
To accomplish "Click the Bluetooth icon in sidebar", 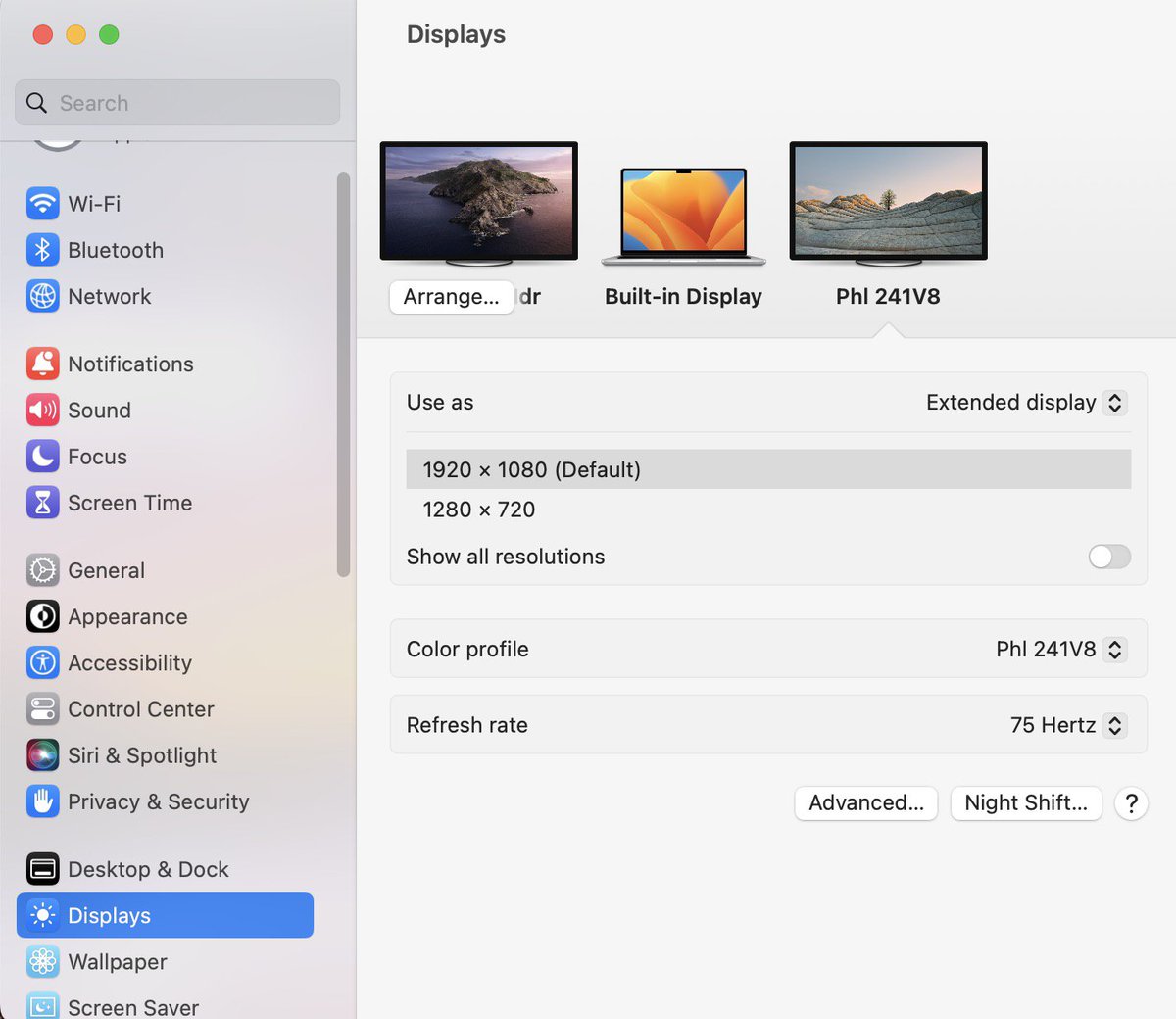I will [x=42, y=250].
